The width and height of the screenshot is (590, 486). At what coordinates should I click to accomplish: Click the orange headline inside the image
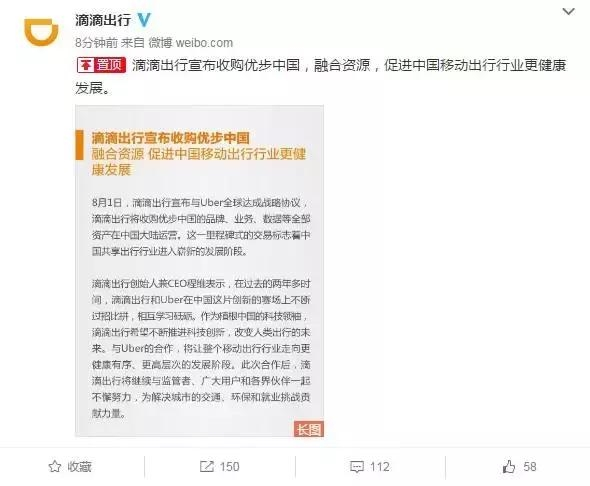pyautogui.click(x=199, y=153)
